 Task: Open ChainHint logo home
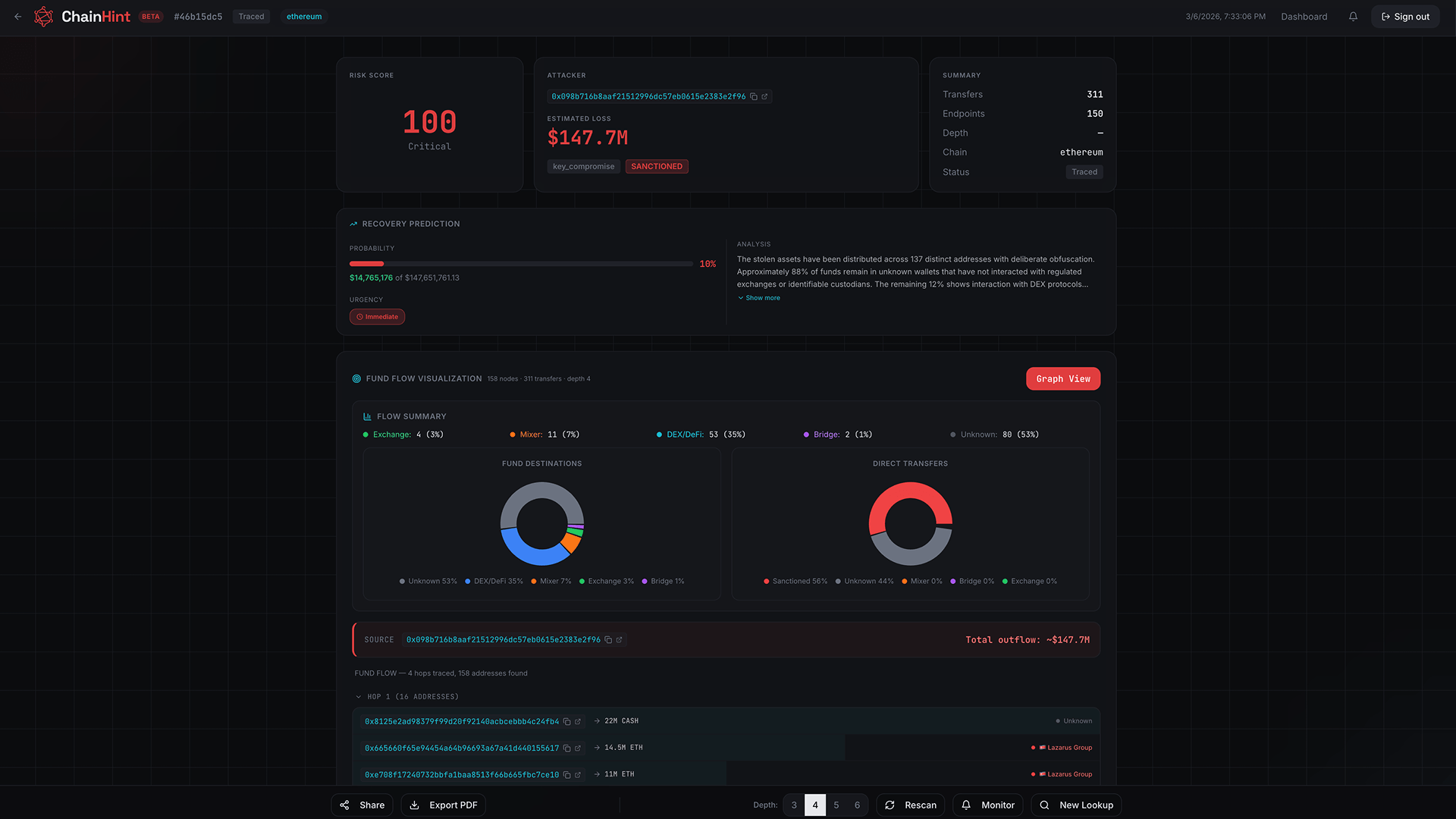(82, 17)
